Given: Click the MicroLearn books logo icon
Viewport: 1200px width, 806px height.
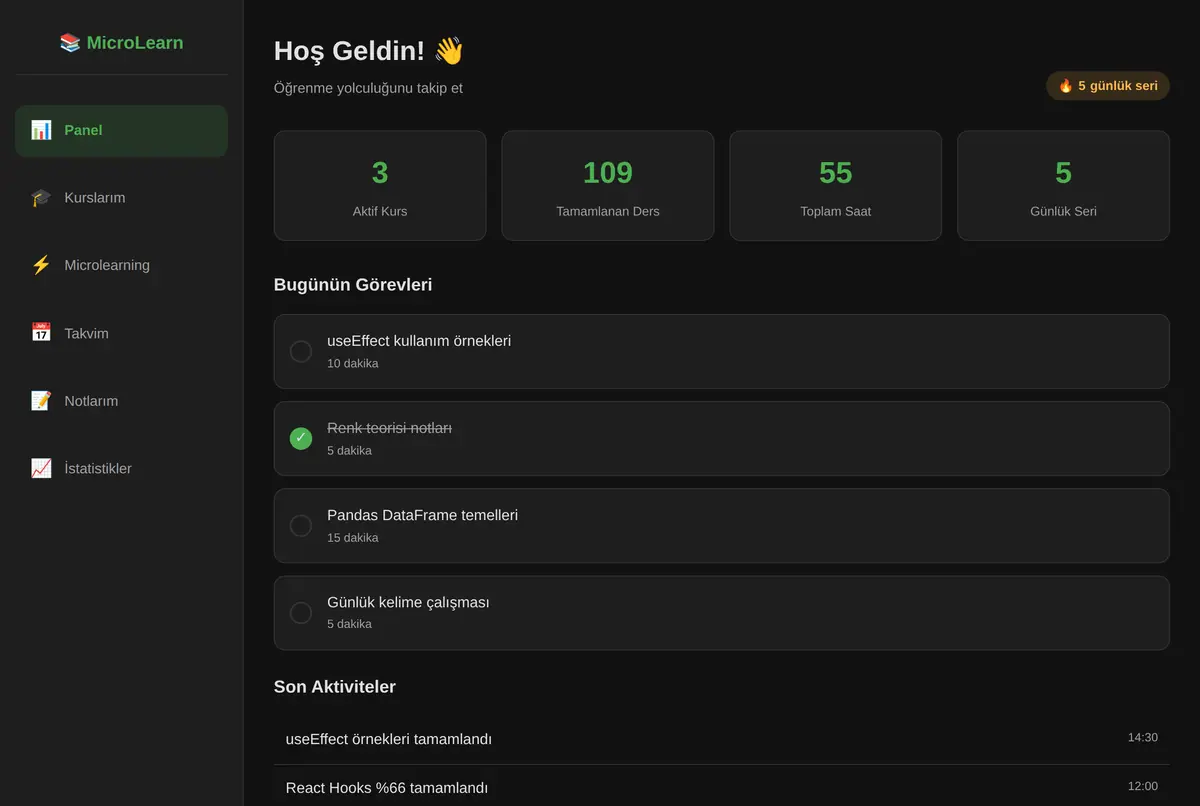Looking at the screenshot, I should 70,43.
